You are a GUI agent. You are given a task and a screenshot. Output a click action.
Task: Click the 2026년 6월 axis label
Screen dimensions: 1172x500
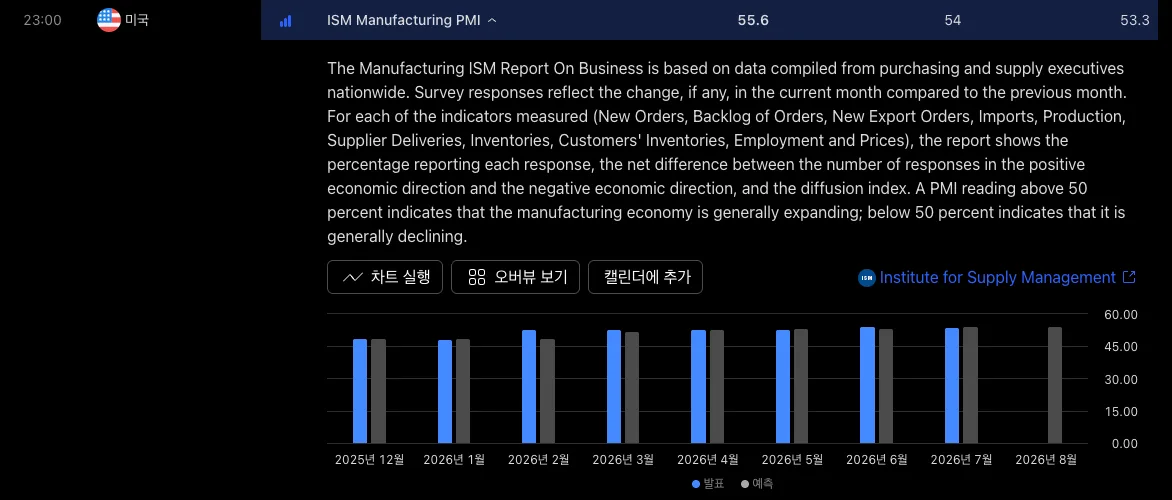[x=877, y=459]
